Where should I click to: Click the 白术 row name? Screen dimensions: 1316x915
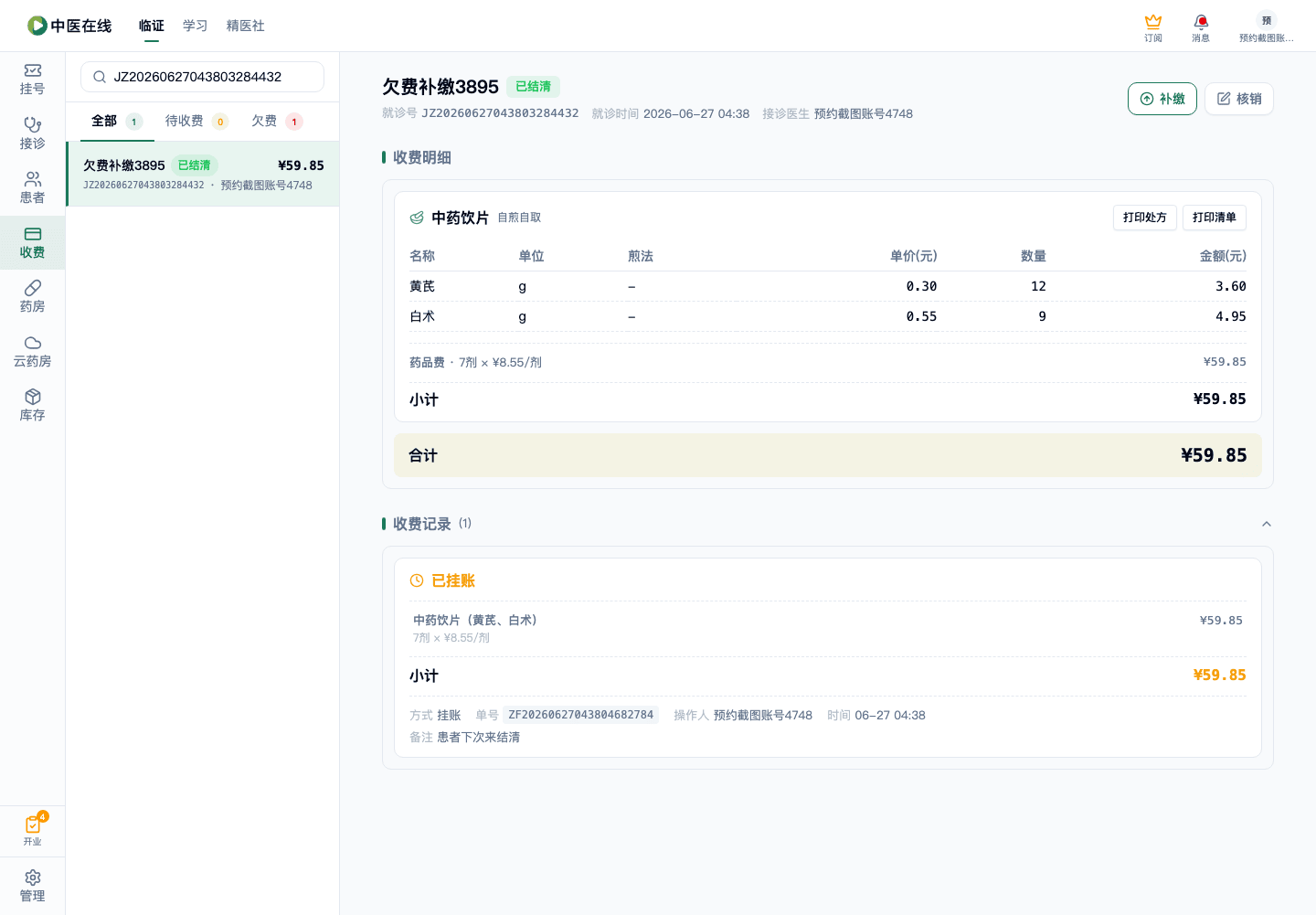pos(422,316)
